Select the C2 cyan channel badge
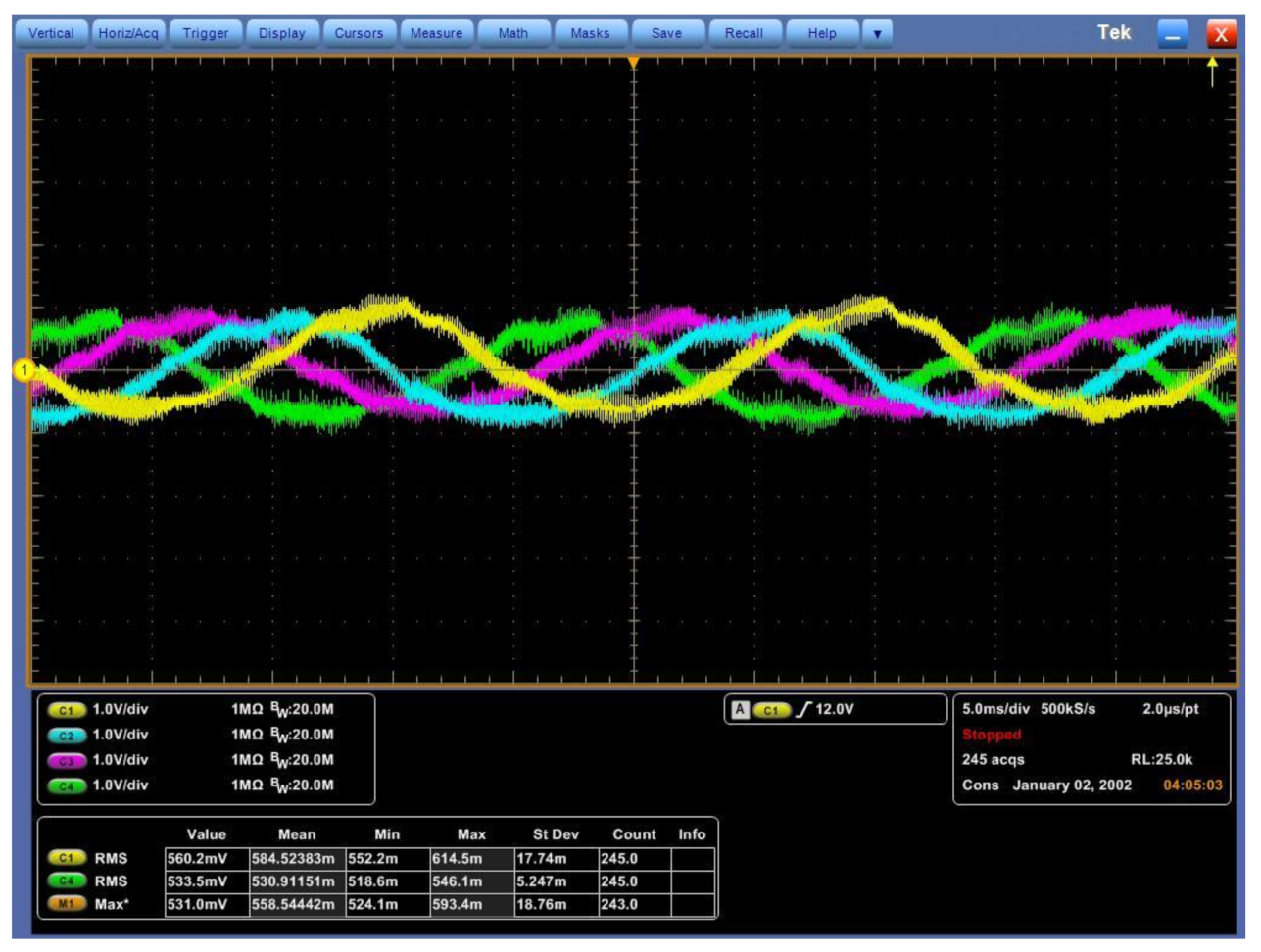 pos(66,736)
